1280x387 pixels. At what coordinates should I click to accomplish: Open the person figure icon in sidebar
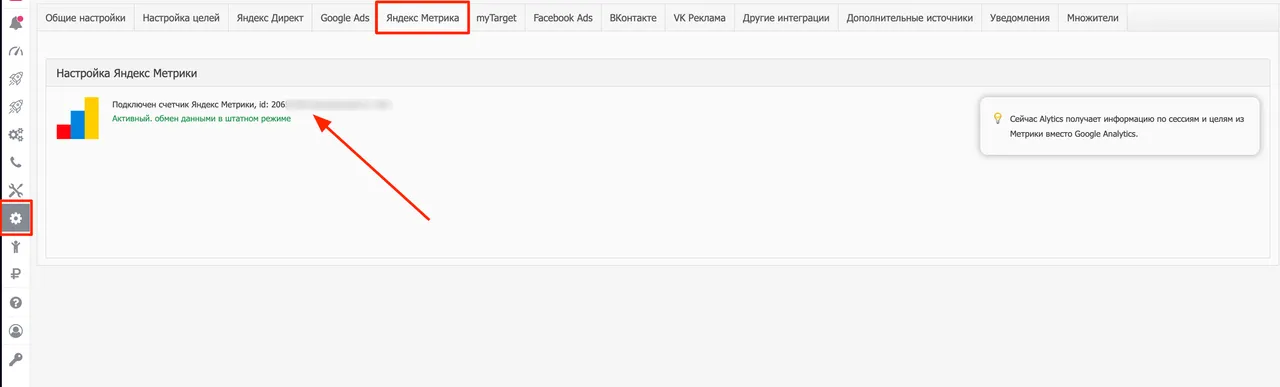click(15, 246)
